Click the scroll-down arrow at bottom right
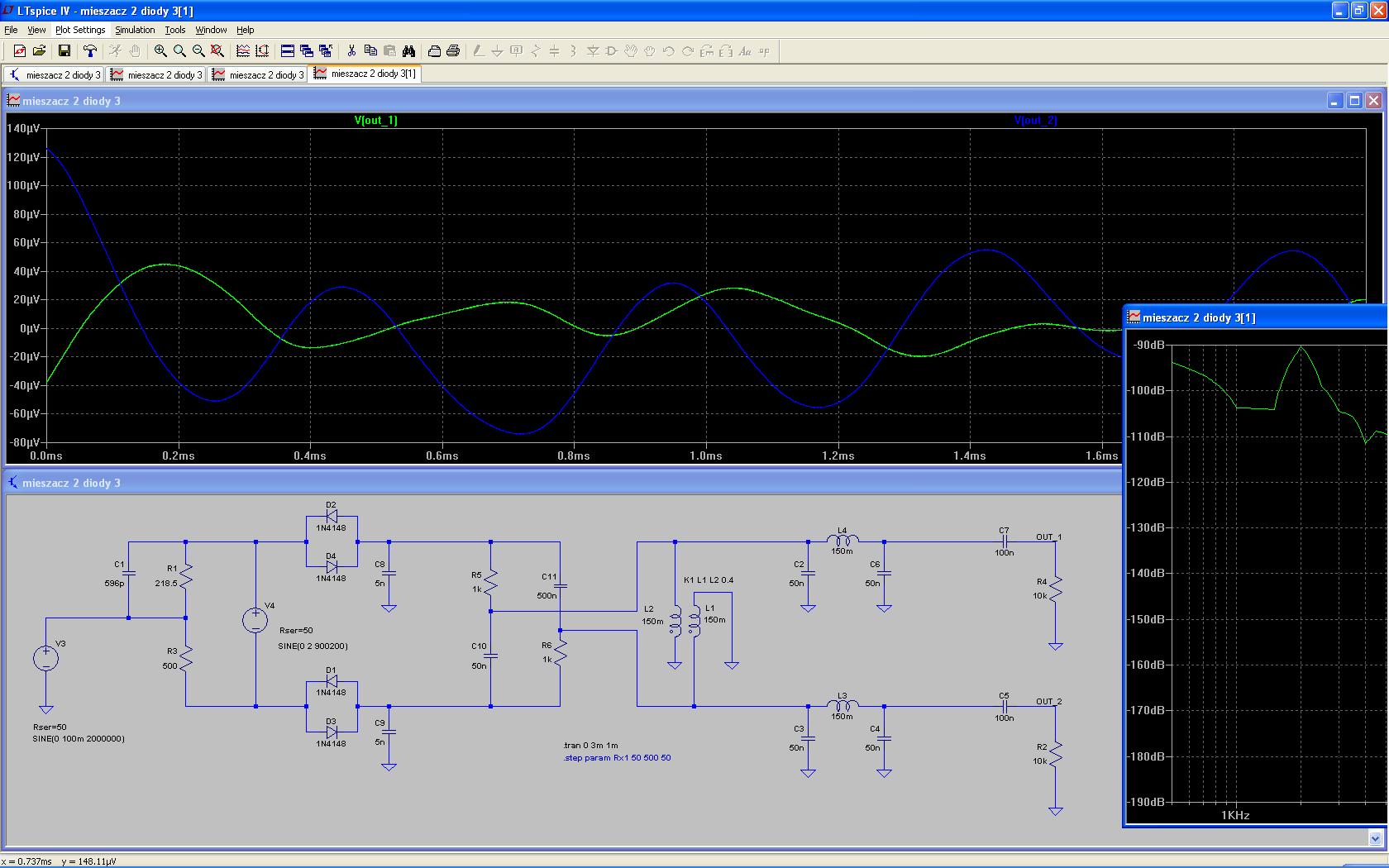This screenshot has width=1389, height=868. pyautogui.click(x=1376, y=838)
